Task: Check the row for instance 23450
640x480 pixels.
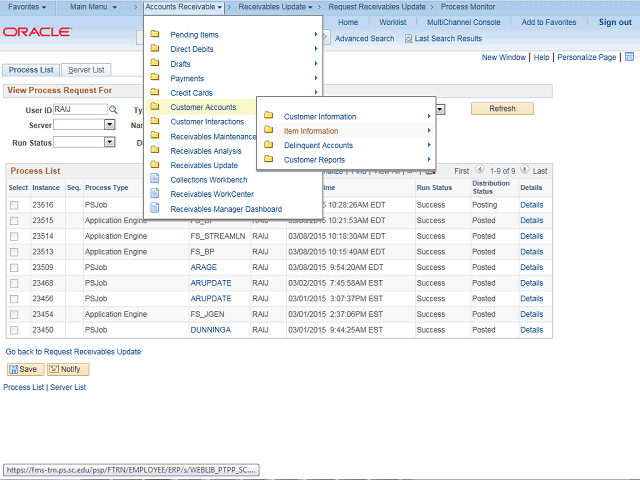Action: 14,330
